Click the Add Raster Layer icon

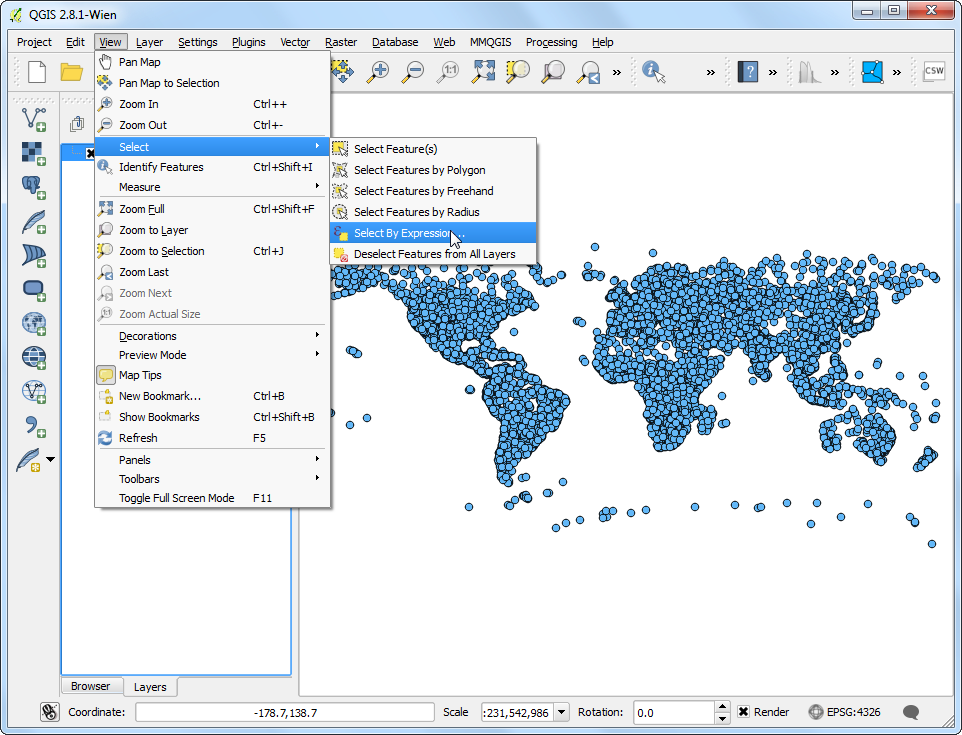pyautogui.click(x=34, y=153)
